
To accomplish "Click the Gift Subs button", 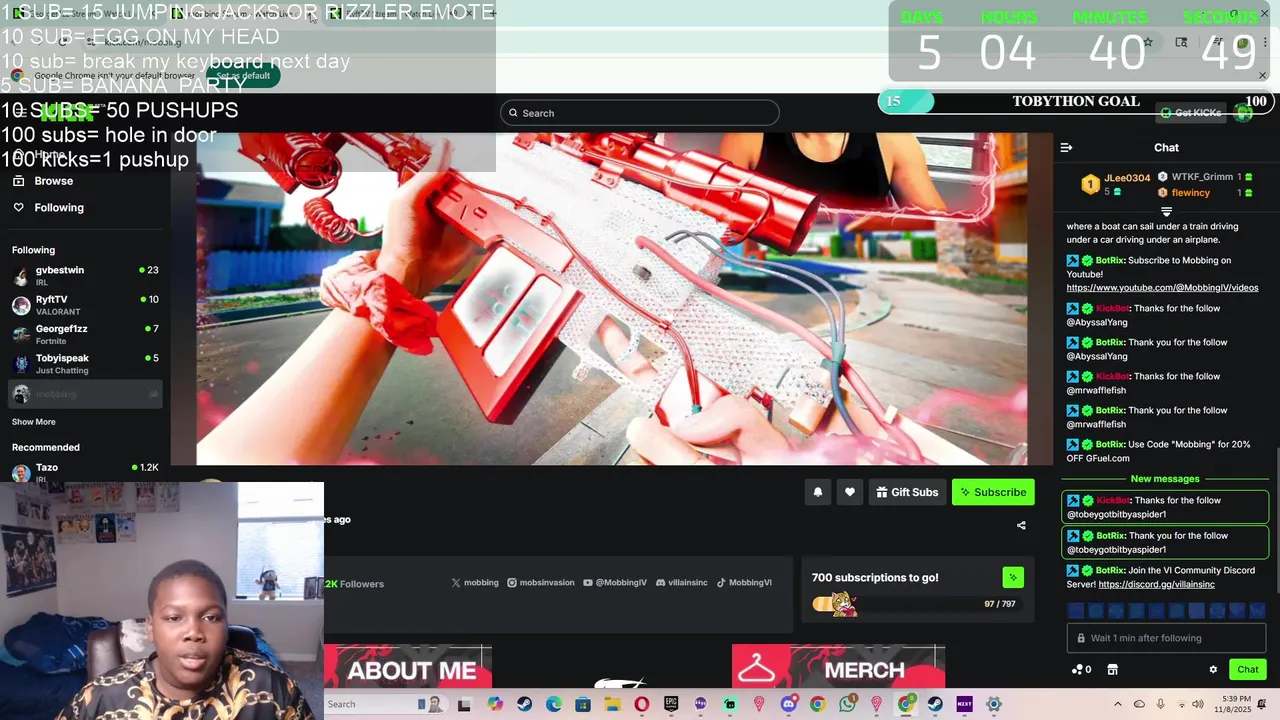I will (x=907, y=492).
